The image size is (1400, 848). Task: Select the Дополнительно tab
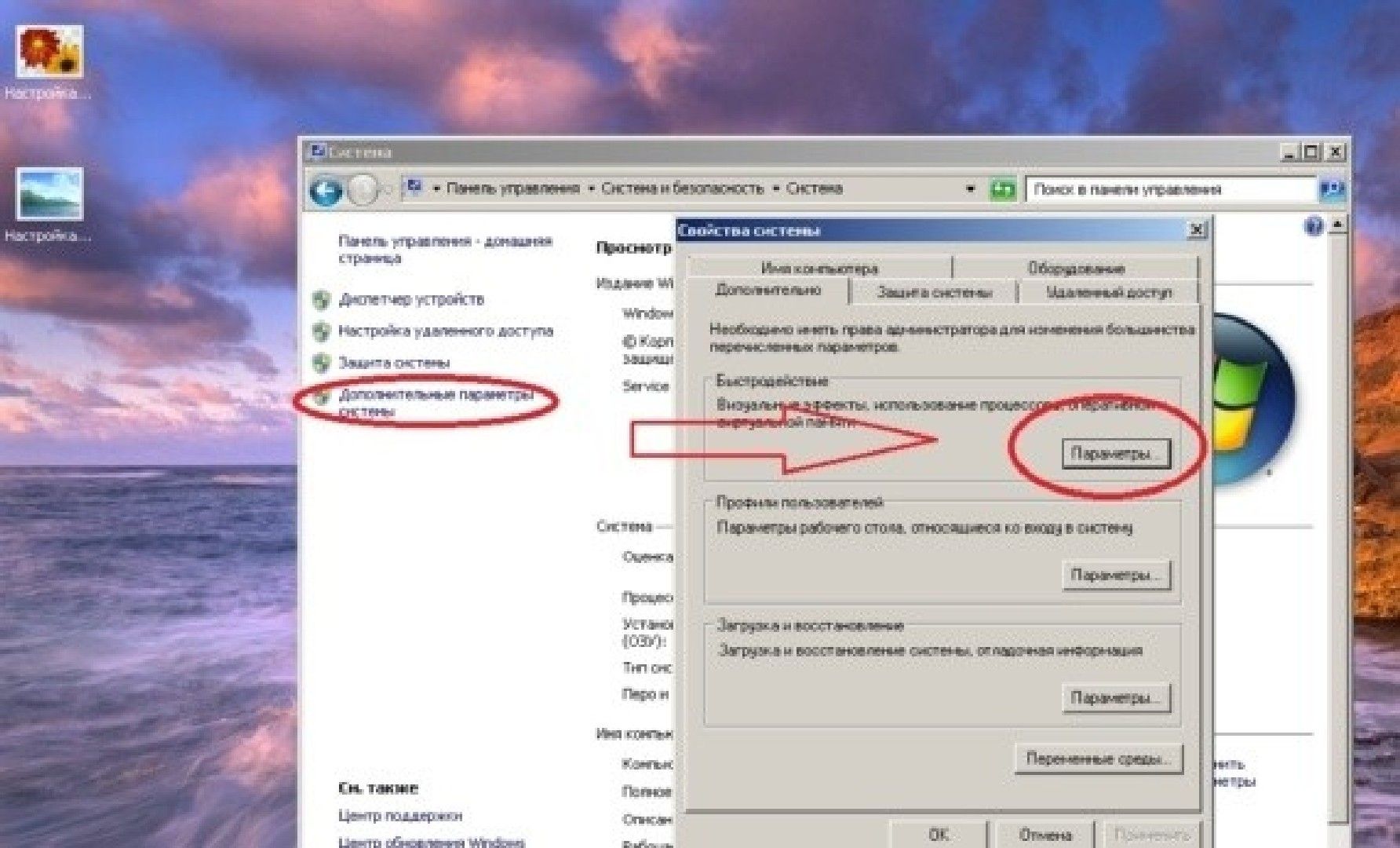point(768,291)
